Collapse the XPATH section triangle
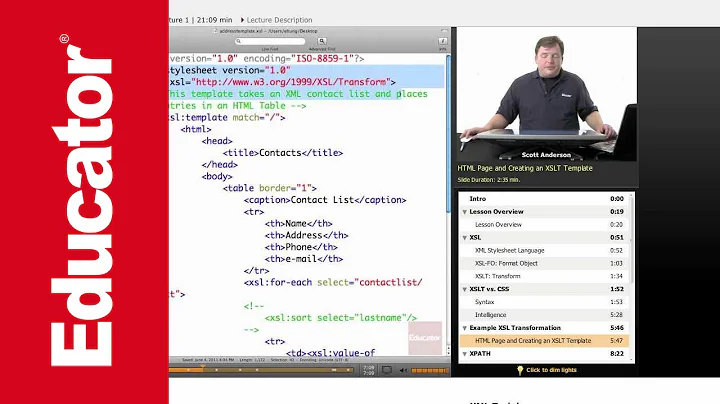Screen dimensions: 720x404 pos(465,354)
